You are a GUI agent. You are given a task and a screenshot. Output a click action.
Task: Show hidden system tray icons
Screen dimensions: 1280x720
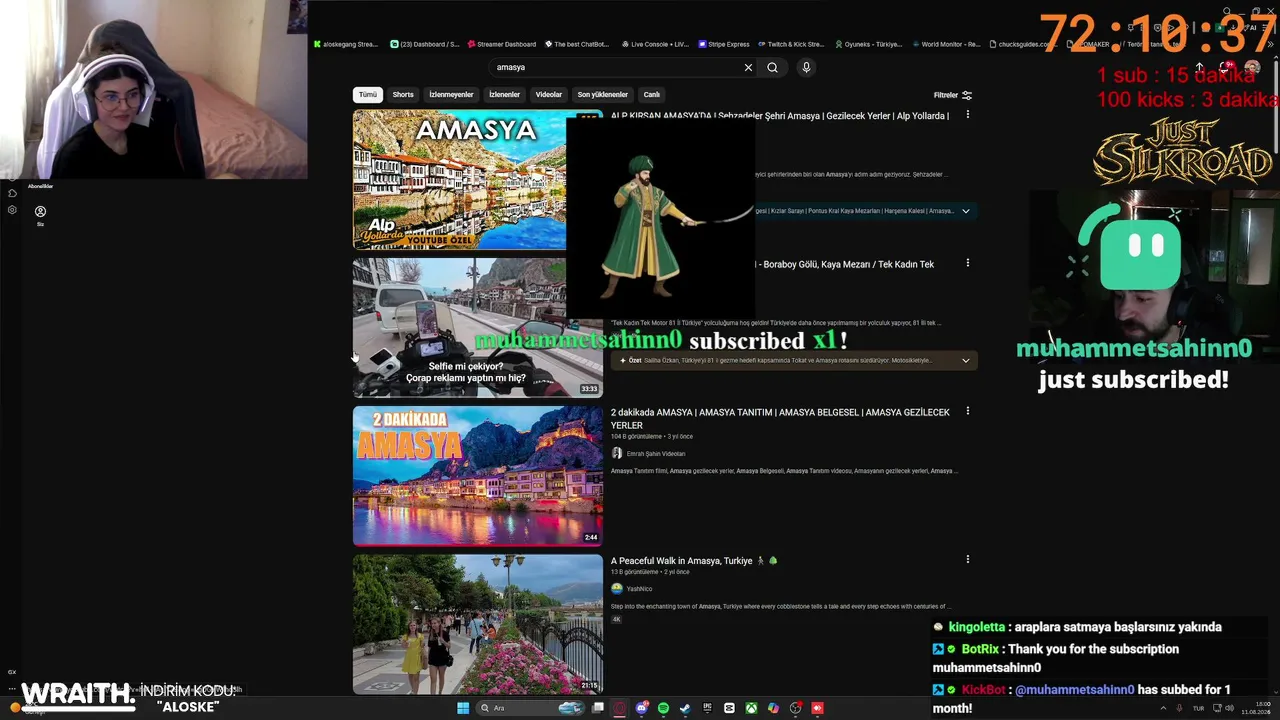pyautogui.click(x=1164, y=708)
